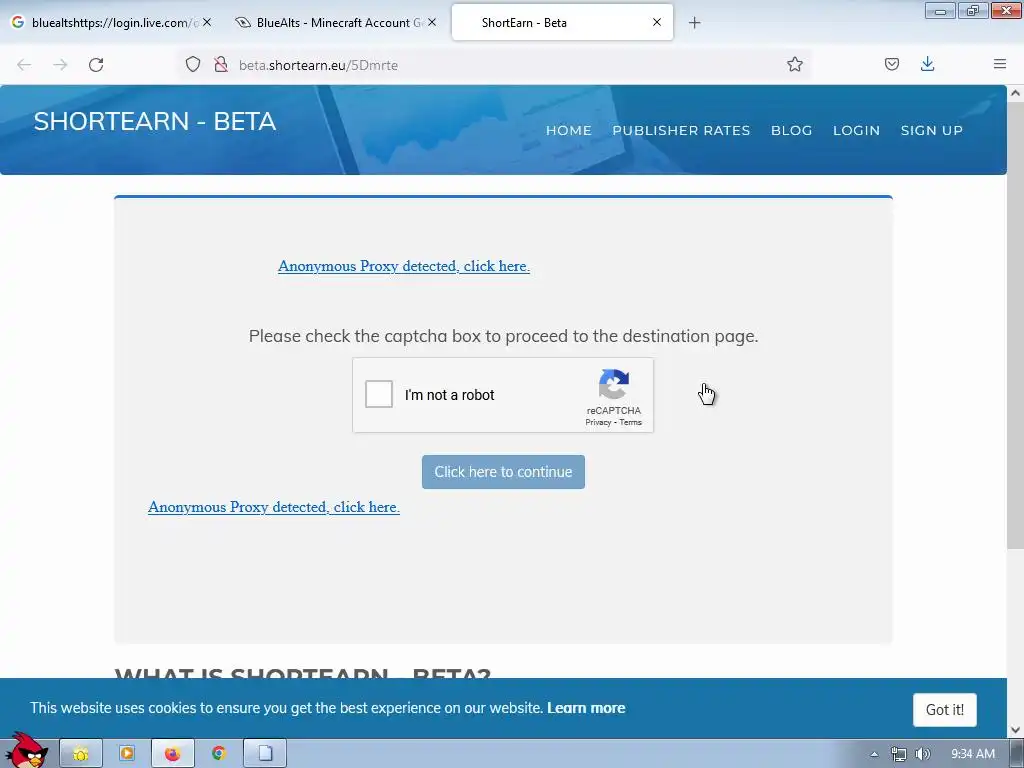Click the address bar URL field
This screenshot has width=1024, height=768.
(x=496, y=65)
